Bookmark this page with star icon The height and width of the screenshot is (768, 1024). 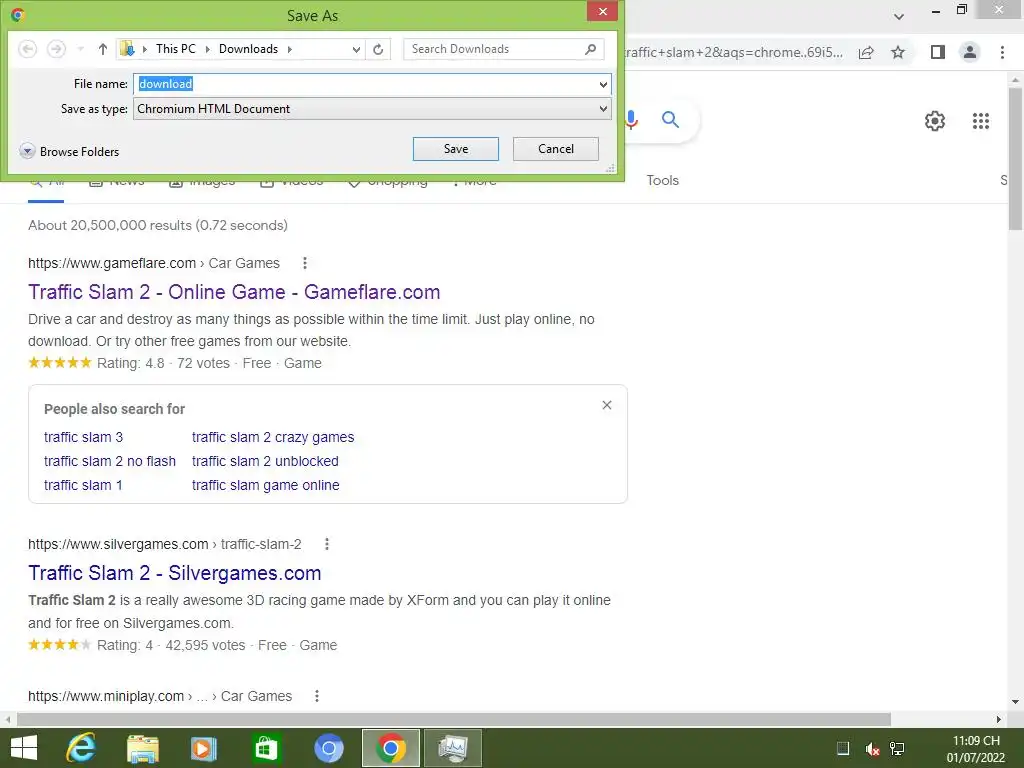click(898, 52)
